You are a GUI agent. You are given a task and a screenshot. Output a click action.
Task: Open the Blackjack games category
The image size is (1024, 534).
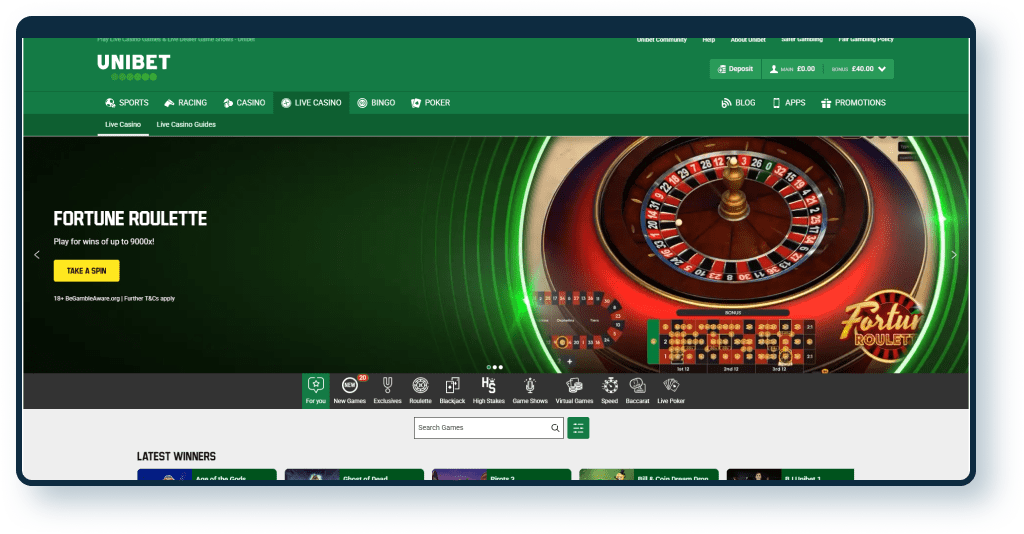452,390
